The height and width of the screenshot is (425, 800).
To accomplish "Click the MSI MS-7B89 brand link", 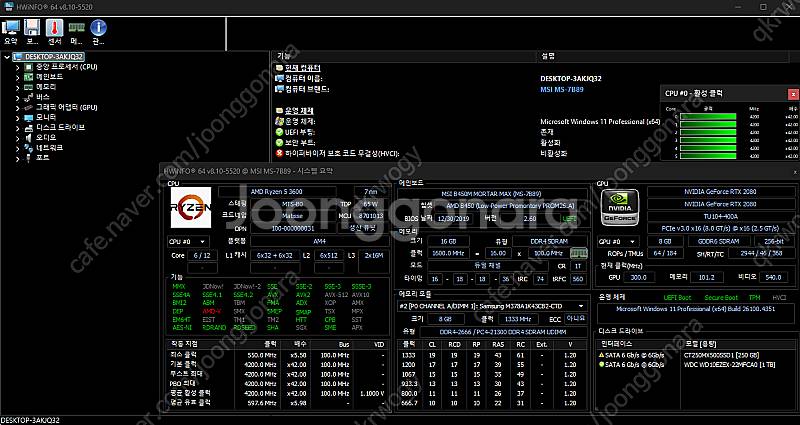I will tap(562, 89).
